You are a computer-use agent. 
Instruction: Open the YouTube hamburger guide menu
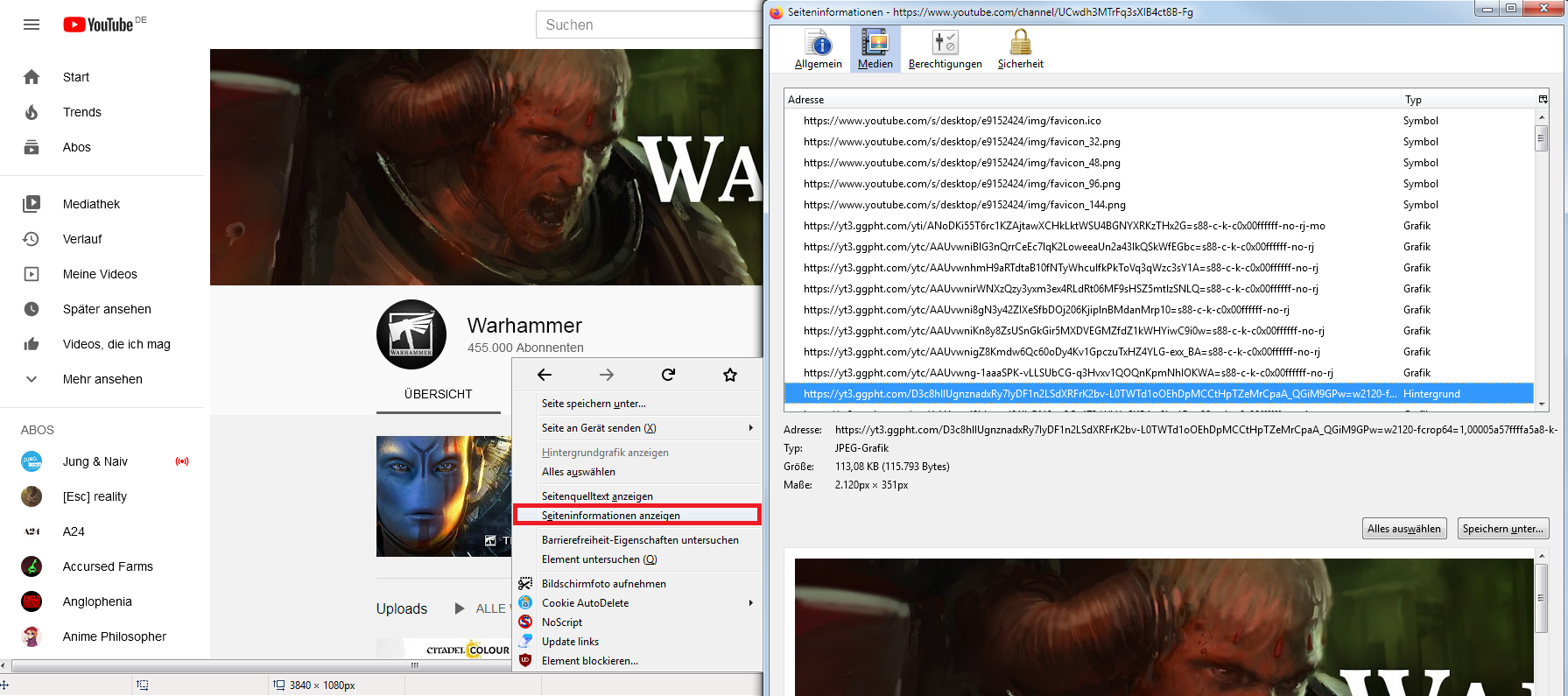32,25
